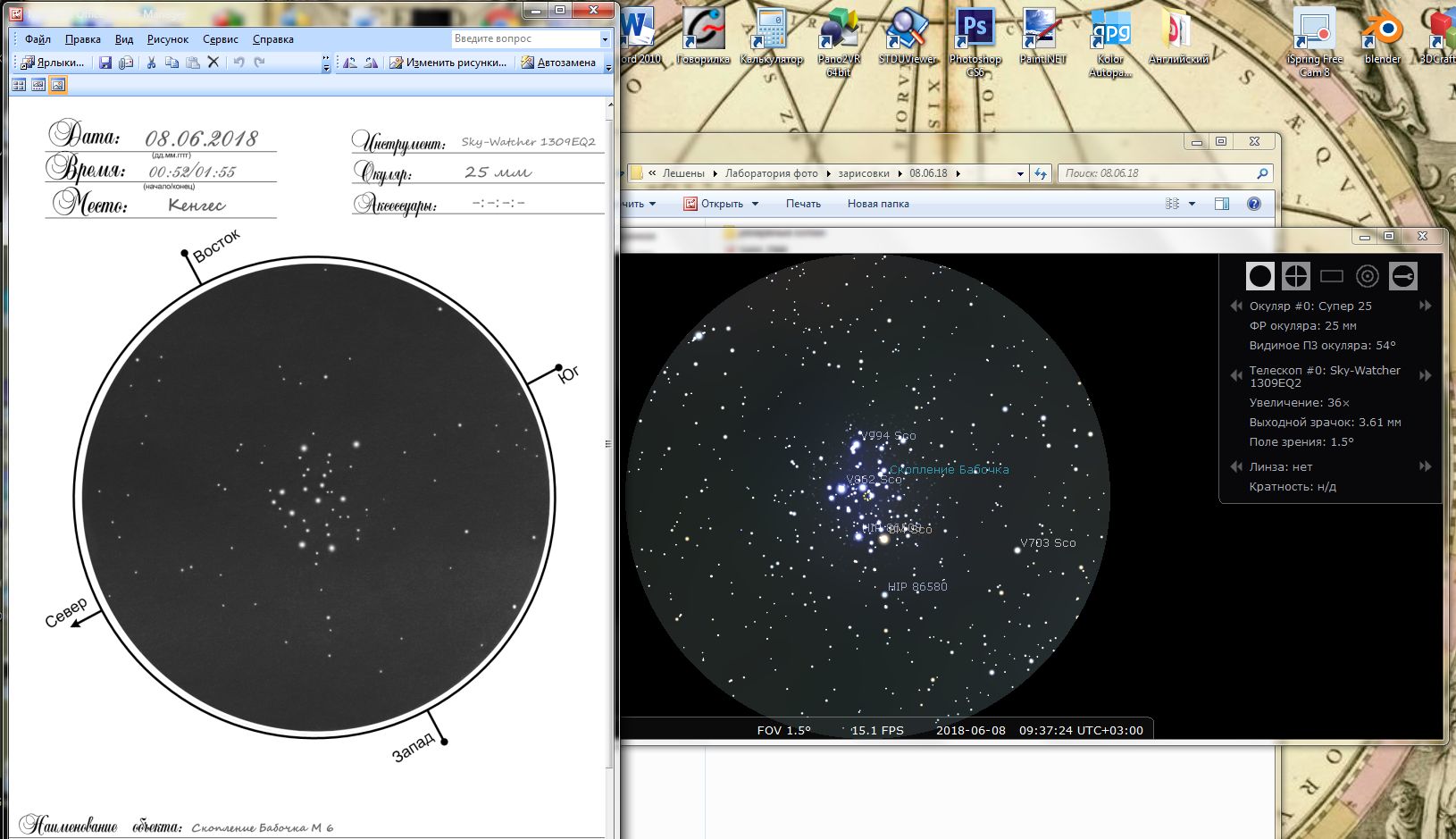1456x839 pixels.
Task: Open the Explorer help question mark icon
Action: [1254, 204]
